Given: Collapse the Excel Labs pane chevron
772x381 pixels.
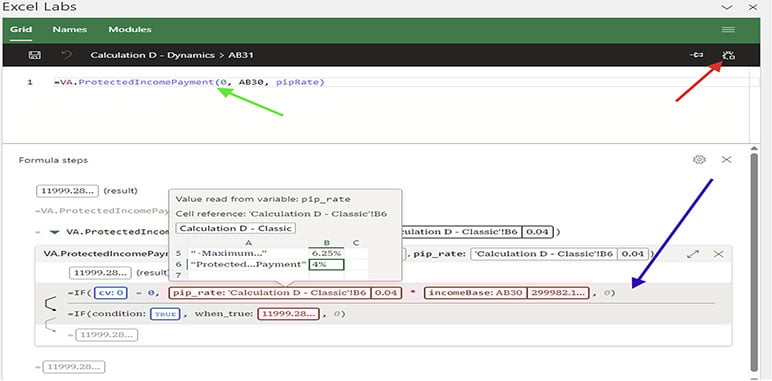Looking at the screenshot, I should (x=727, y=7).
